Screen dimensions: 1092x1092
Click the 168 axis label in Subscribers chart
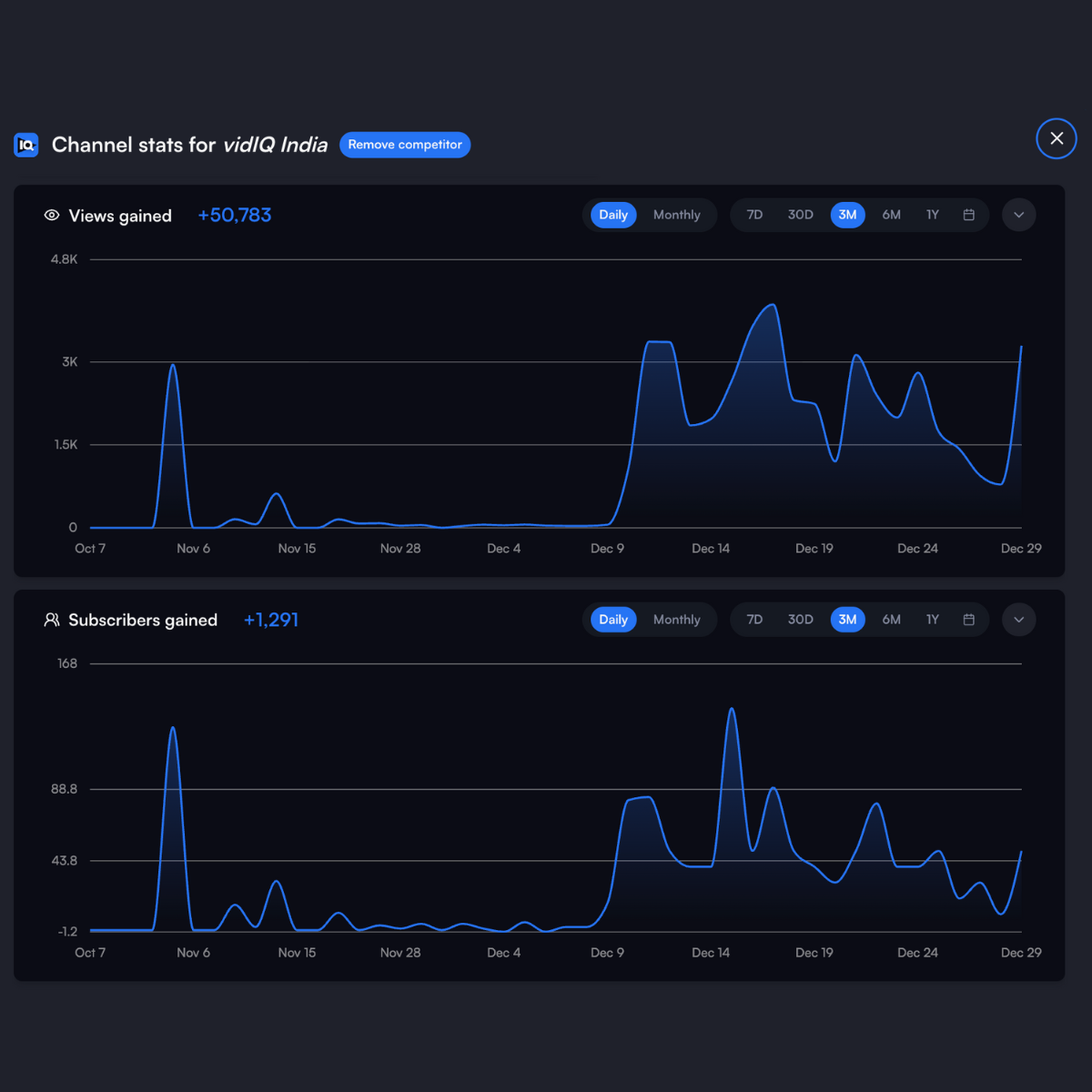[67, 663]
